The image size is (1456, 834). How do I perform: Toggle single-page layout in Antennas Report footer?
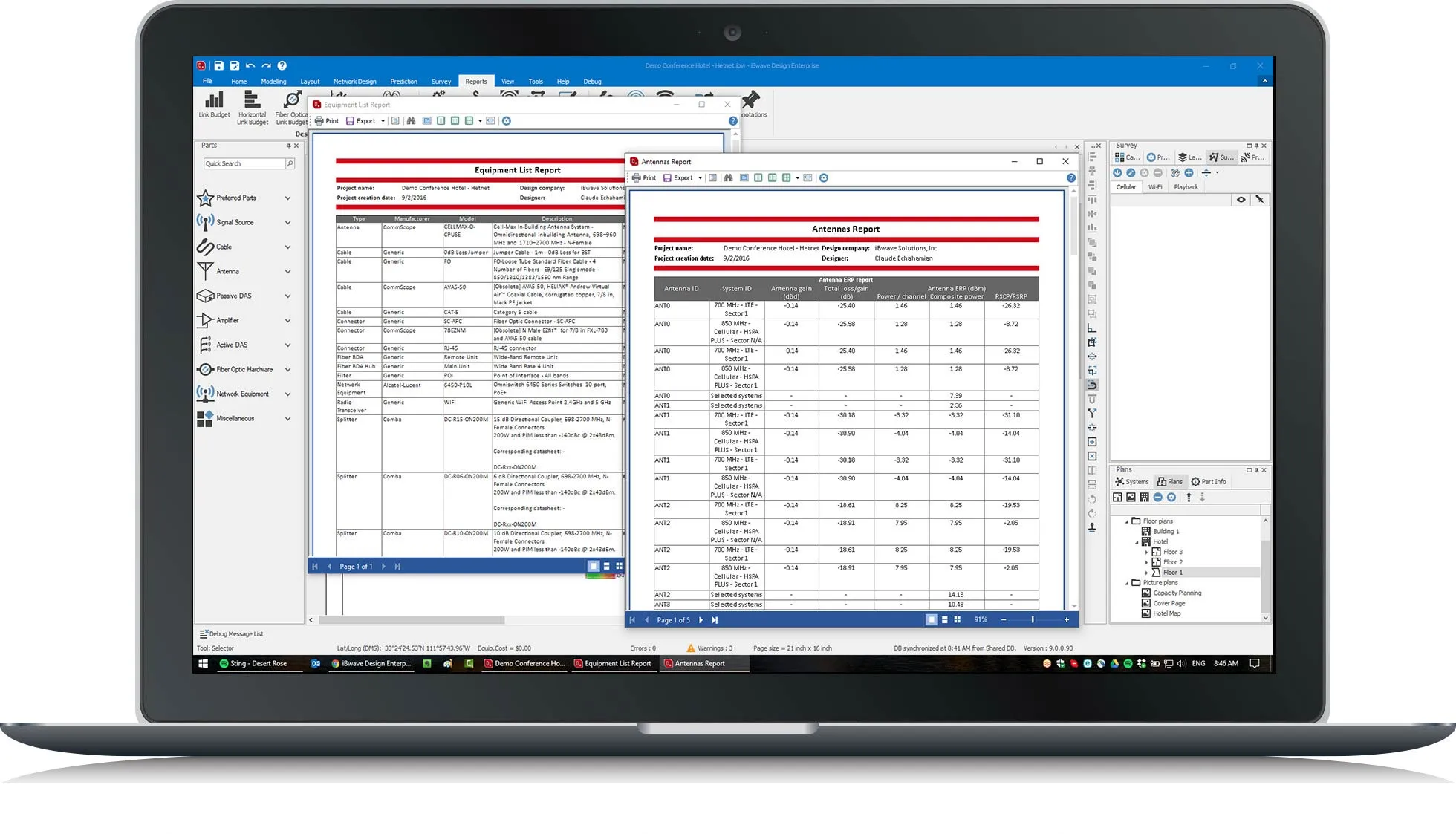[x=932, y=620]
